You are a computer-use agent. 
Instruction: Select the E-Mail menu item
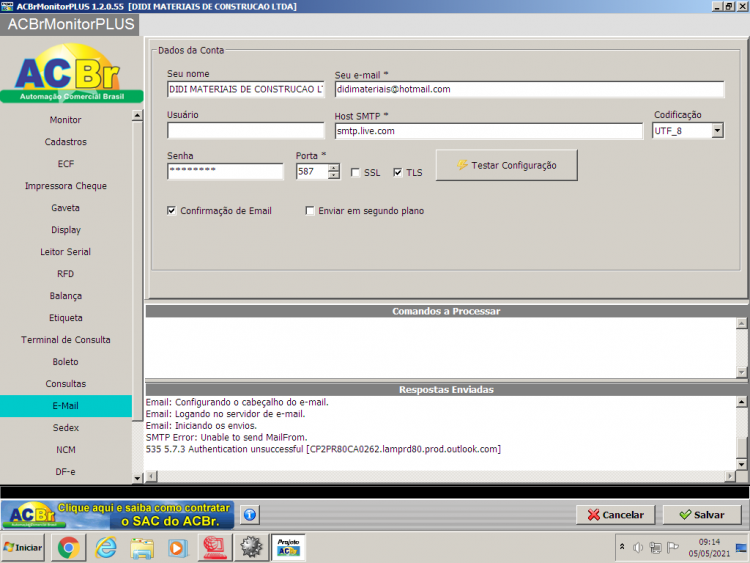click(x=66, y=406)
